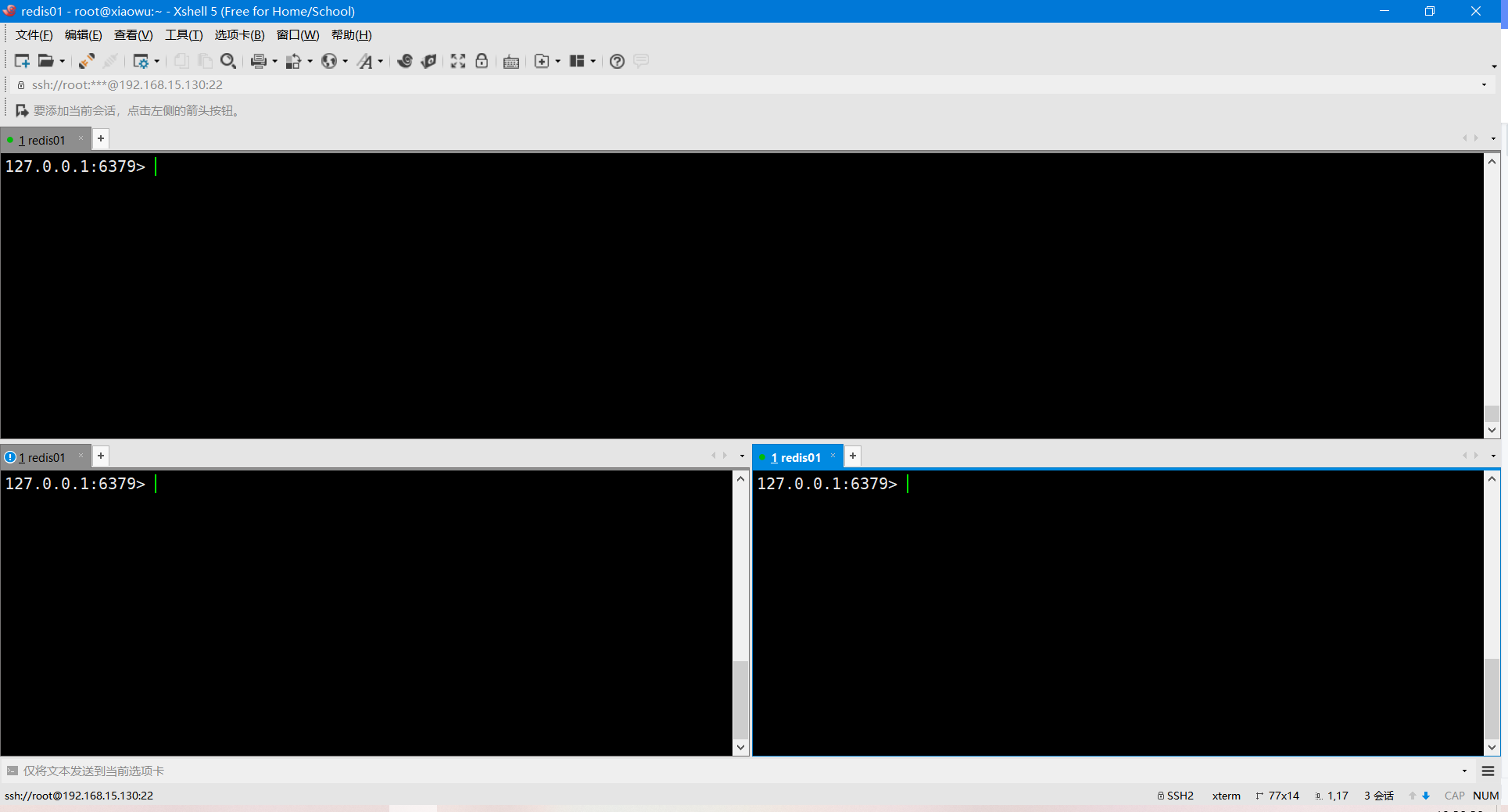1508x812 pixels.
Task: Open the 工具(T) menu
Action: point(183,35)
